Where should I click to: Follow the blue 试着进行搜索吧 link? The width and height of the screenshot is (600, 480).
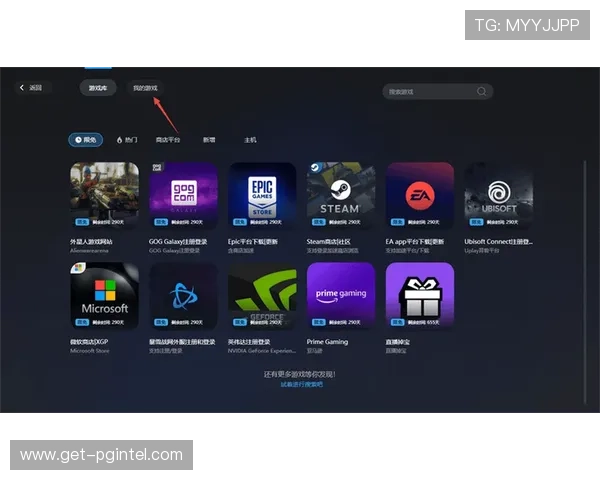coord(302,384)
